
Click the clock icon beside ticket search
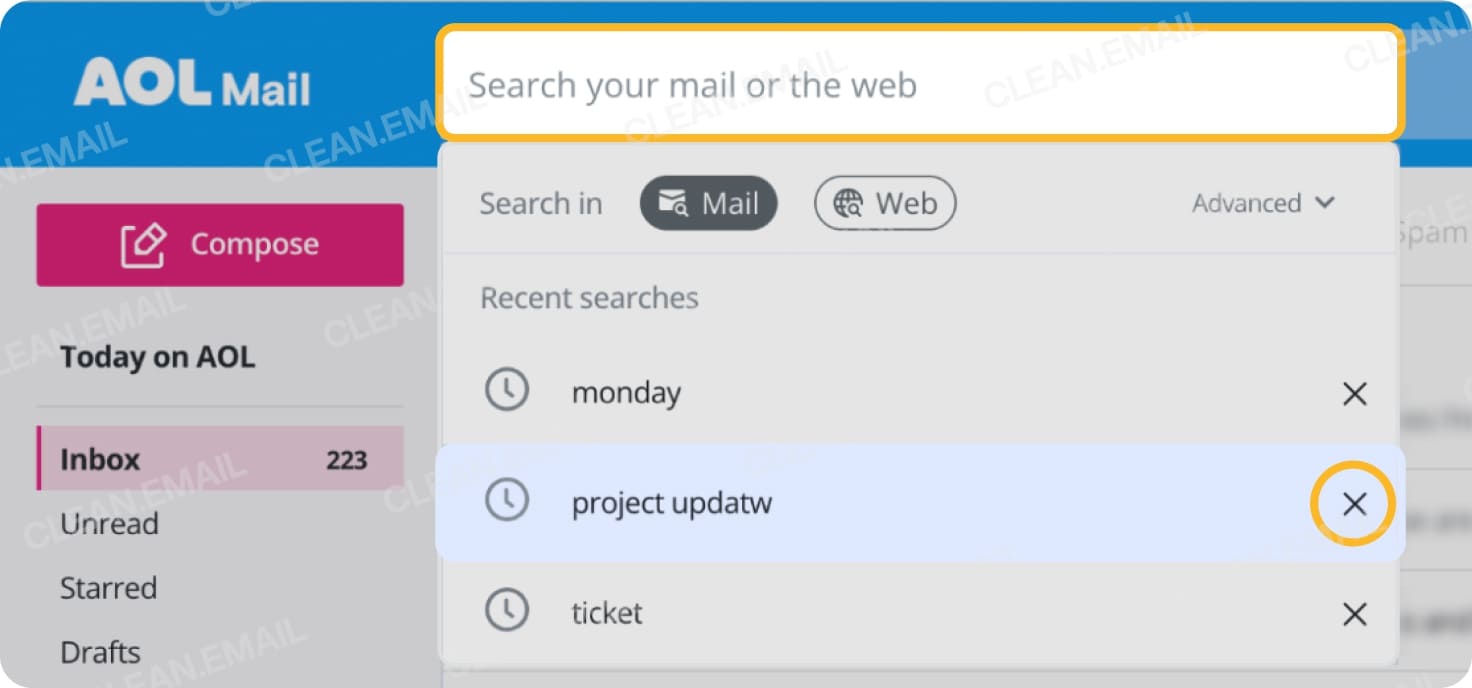point(507,610)
